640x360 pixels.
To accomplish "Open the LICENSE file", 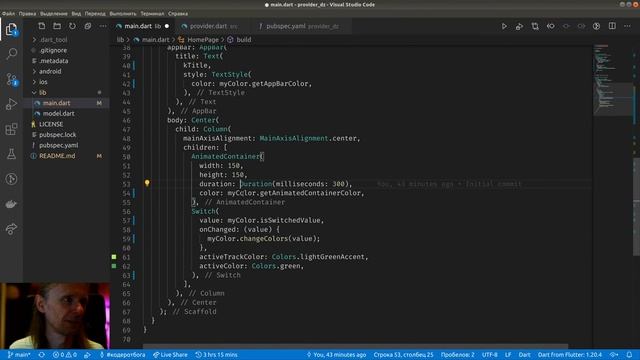I will pos(51,124).
